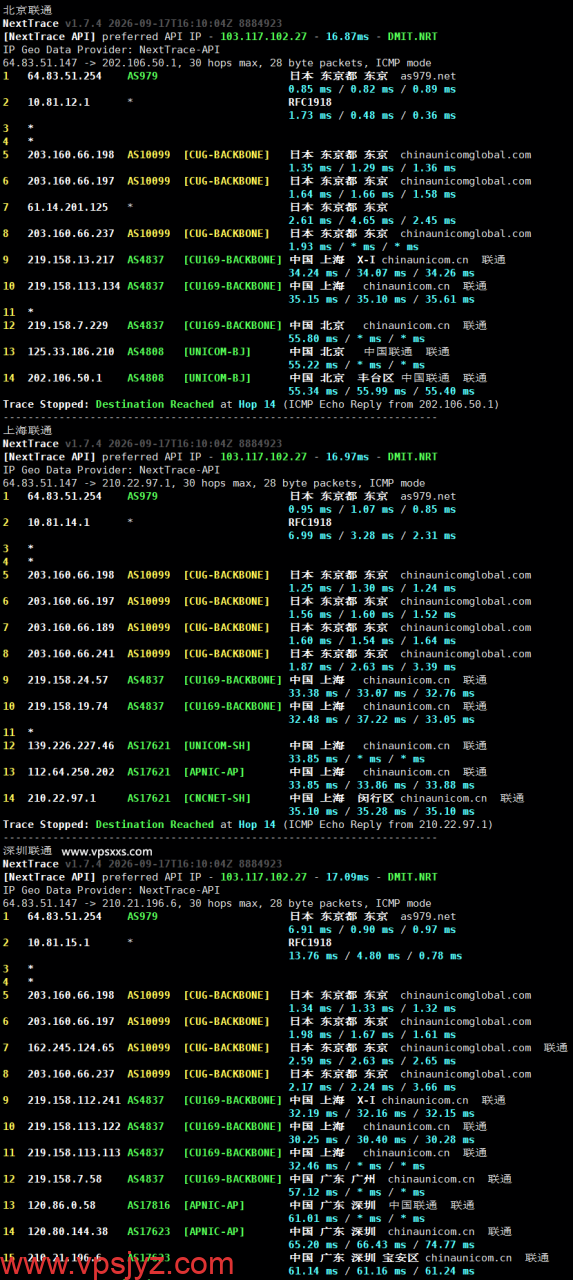This screenshot has height=1280, width=573.
Task: Select hop IP 219.158.113.122
Action: [x=74, y=1126]
